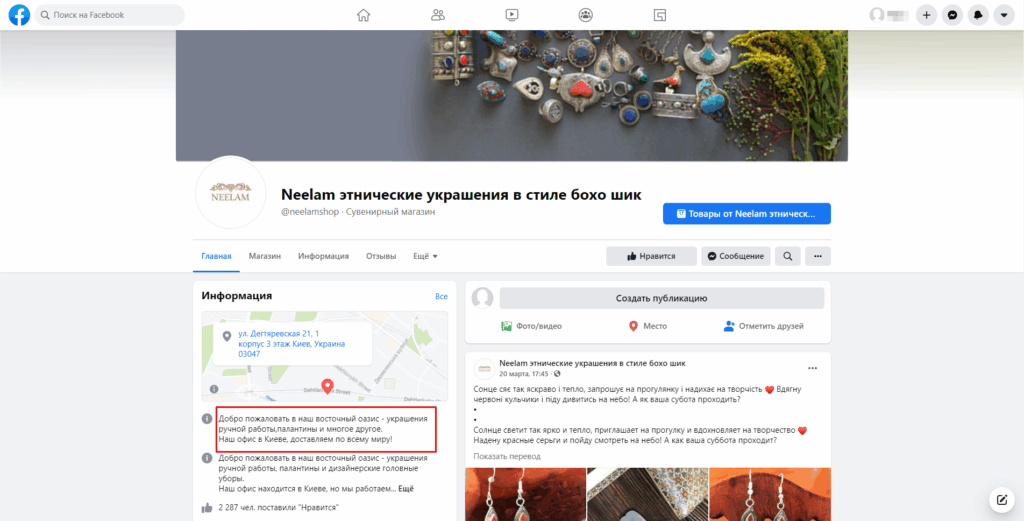This screenshot has width=1024, height=521.
Task: Expand the account dropdown arrow
Action: 1004,15
